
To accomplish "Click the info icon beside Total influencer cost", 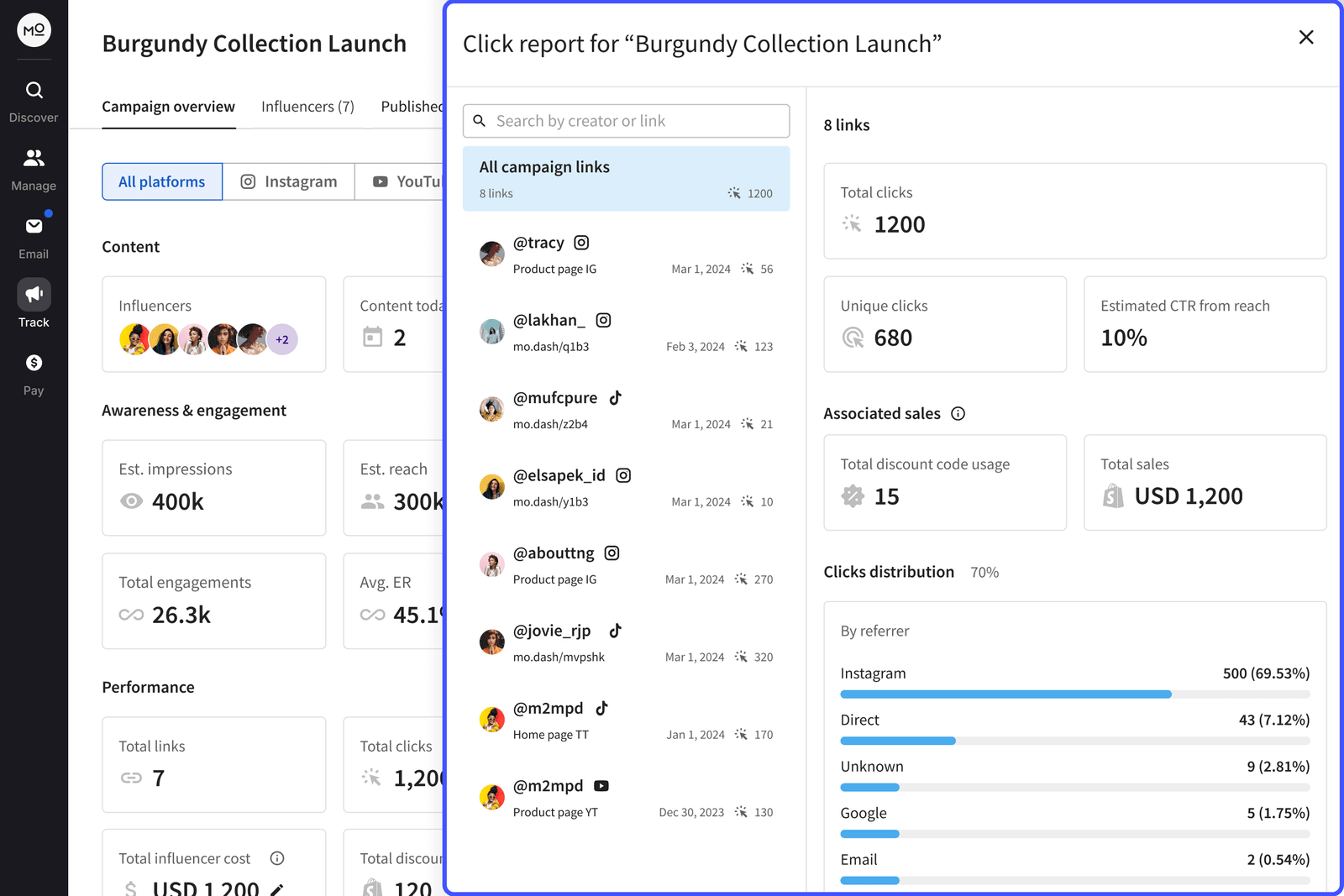I will pos(277,858).
